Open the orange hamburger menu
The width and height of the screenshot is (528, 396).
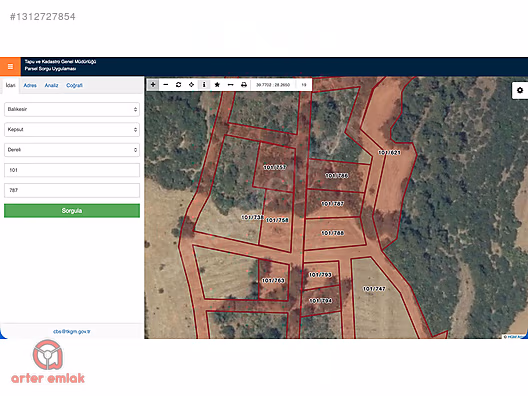10,66
